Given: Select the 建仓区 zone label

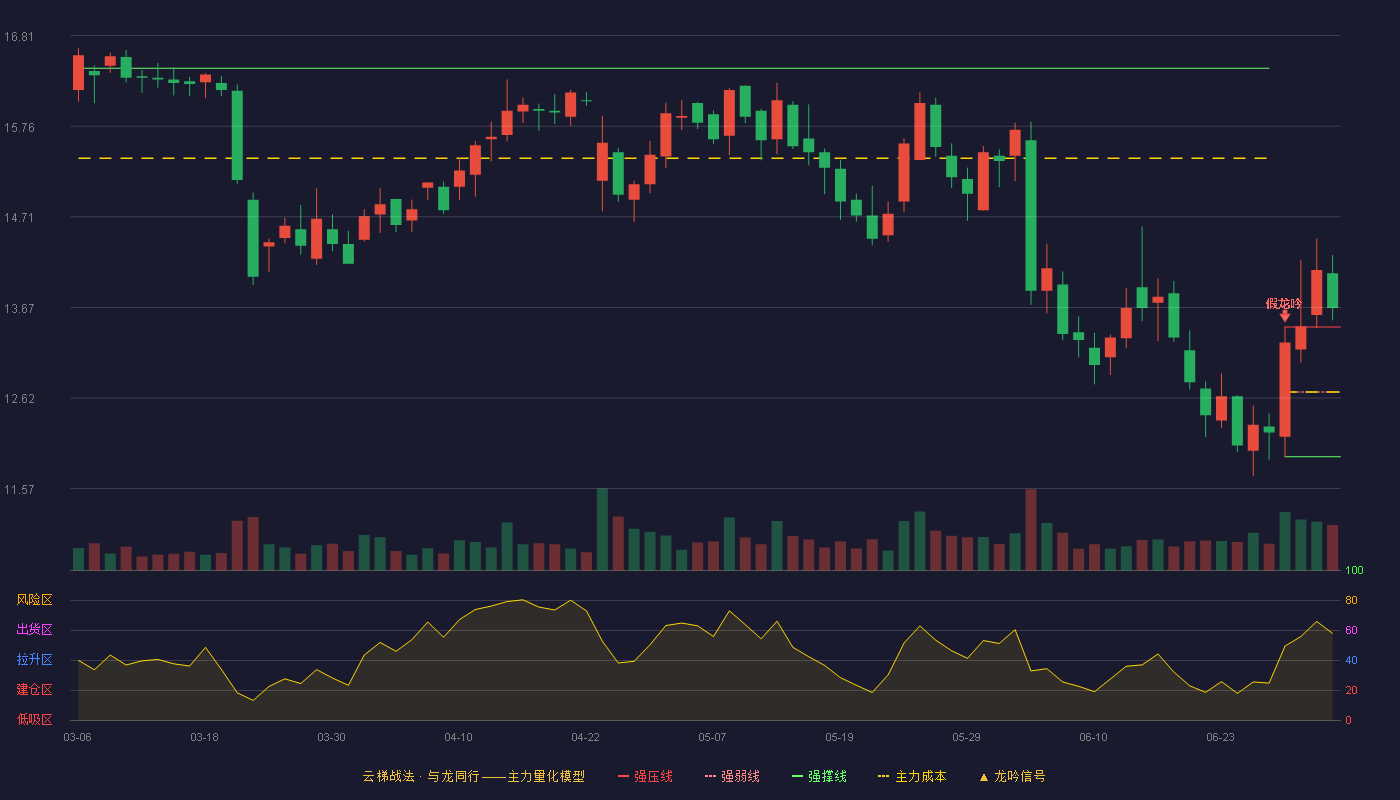Looking at the screenshot, I should click(x=34, y=690).
